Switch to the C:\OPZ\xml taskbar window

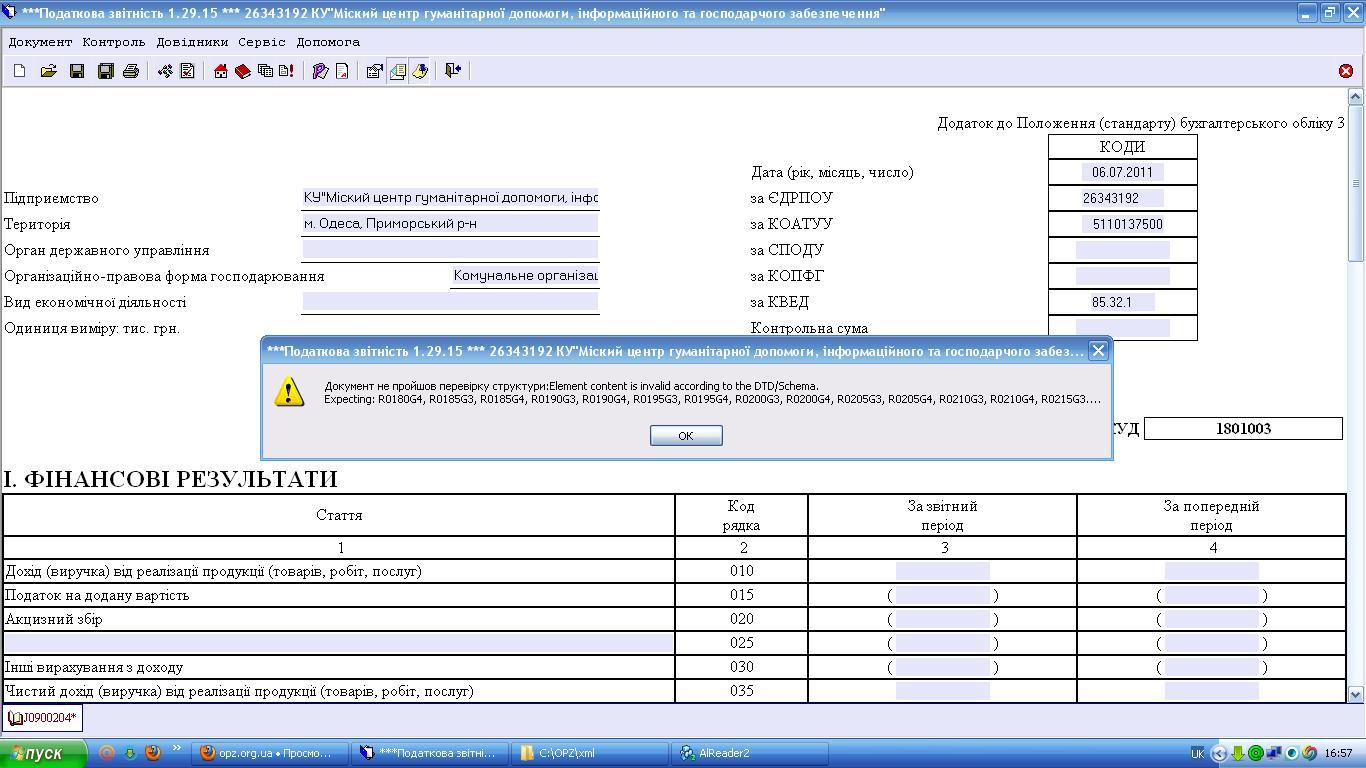[x=589, y=753]
